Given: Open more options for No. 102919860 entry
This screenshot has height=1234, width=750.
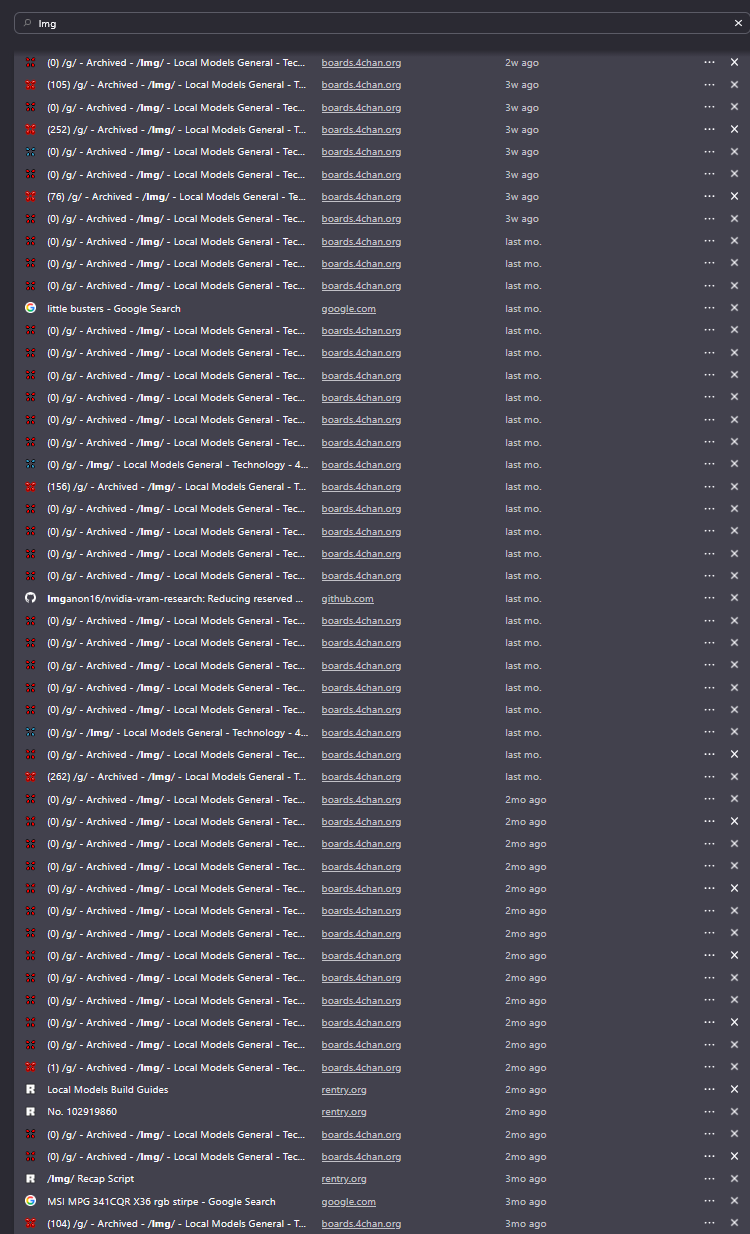Looking at the screenshot, I should coord(709,1112).
